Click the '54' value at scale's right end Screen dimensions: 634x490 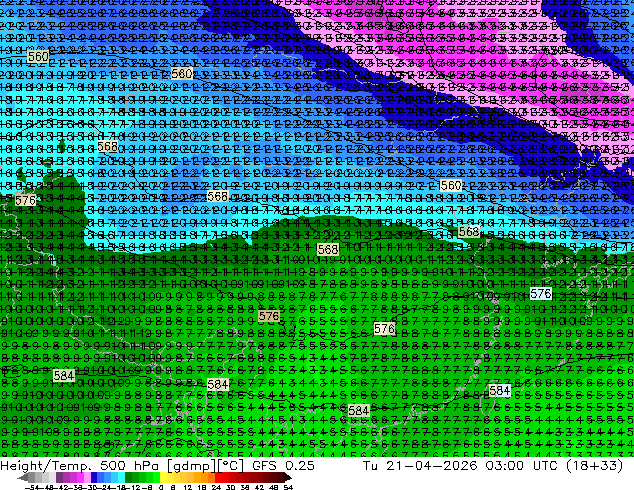coord(287,487)
